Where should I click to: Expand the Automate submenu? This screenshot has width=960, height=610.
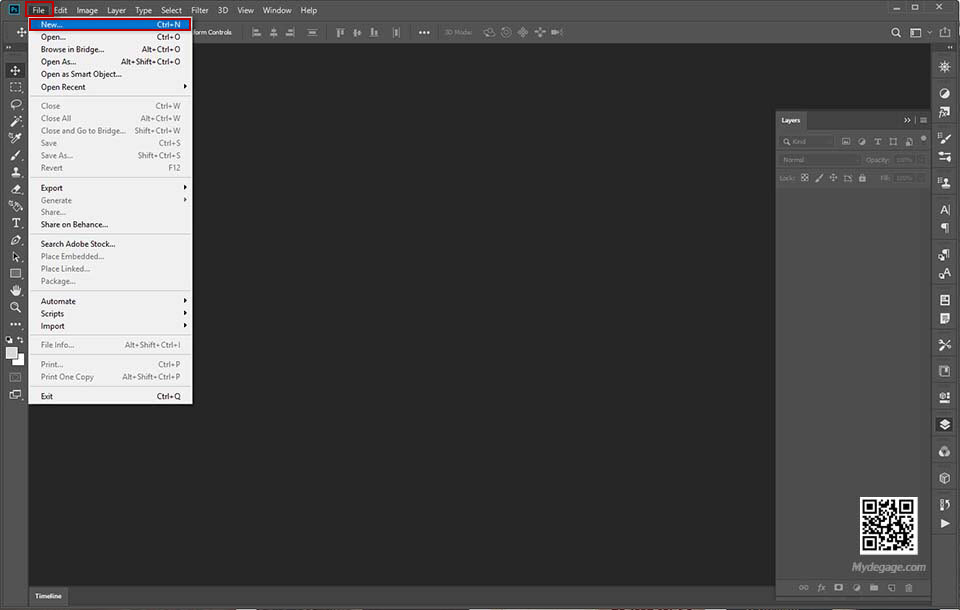click(110, 301)
